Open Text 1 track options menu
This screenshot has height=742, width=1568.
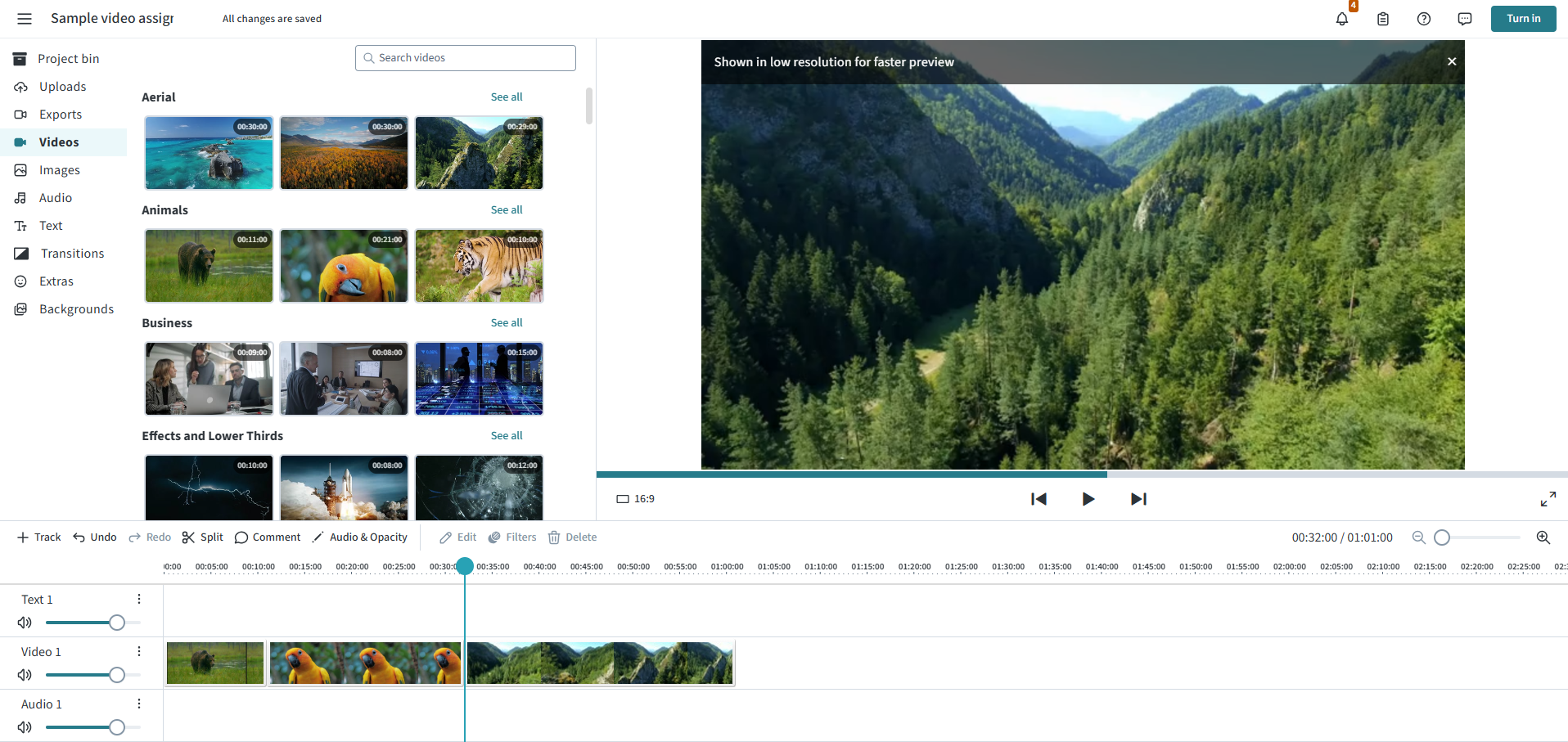point(139,599)
